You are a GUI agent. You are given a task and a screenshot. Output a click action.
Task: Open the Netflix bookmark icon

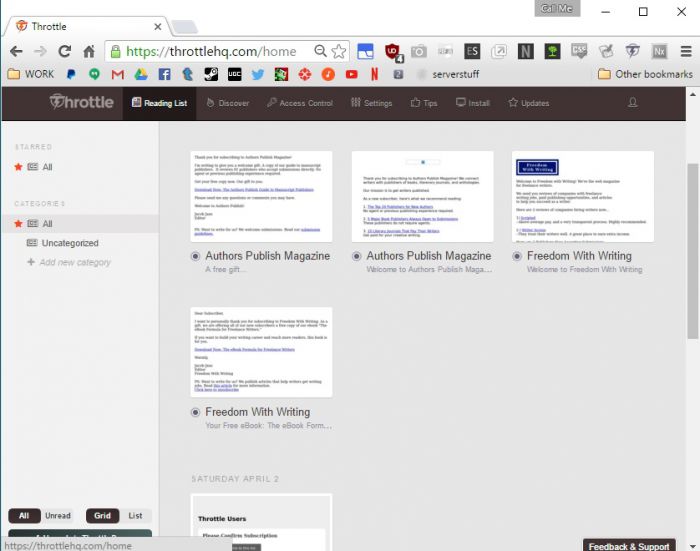point(374,74)
